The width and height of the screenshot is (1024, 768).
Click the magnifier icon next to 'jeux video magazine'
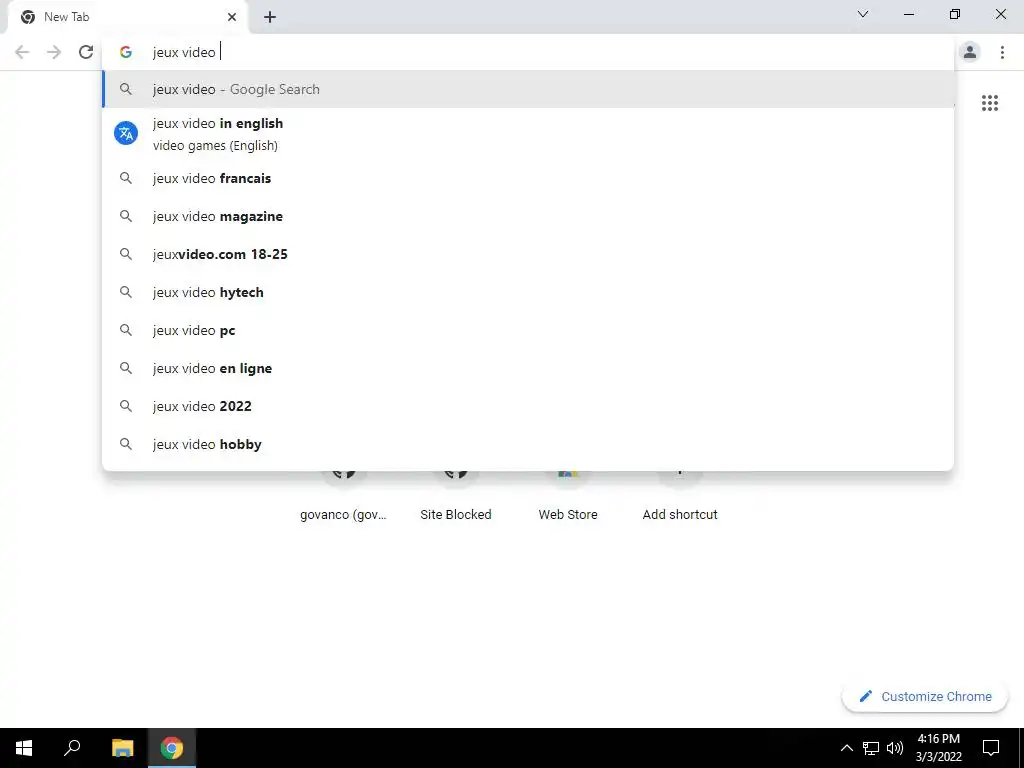[126, 216]
